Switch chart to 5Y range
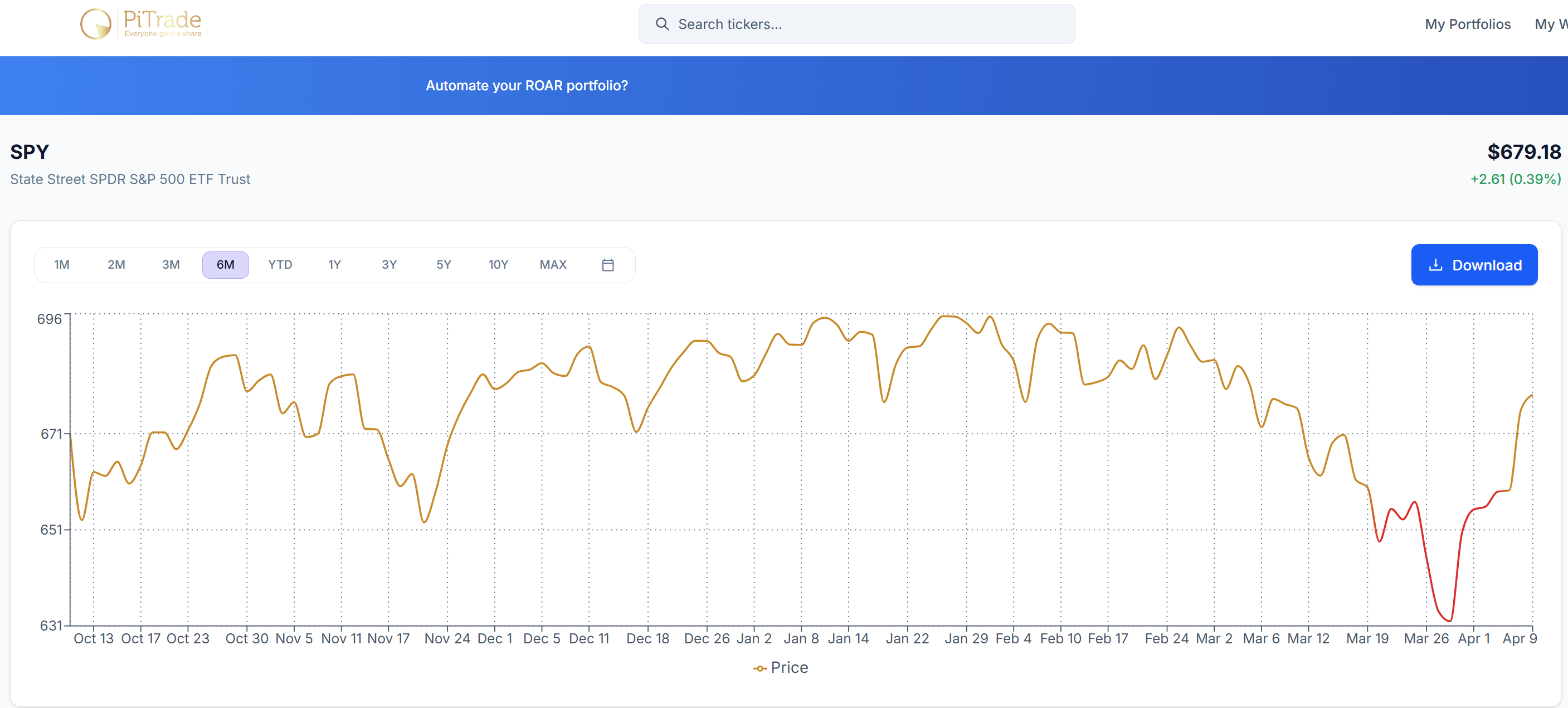1568x708 pixels. [x=444, y=265]
